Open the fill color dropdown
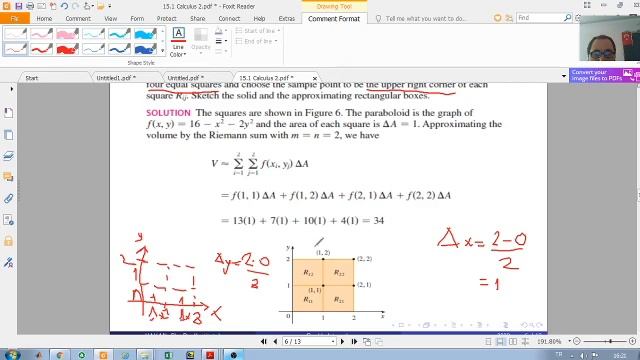 point(220,31)
